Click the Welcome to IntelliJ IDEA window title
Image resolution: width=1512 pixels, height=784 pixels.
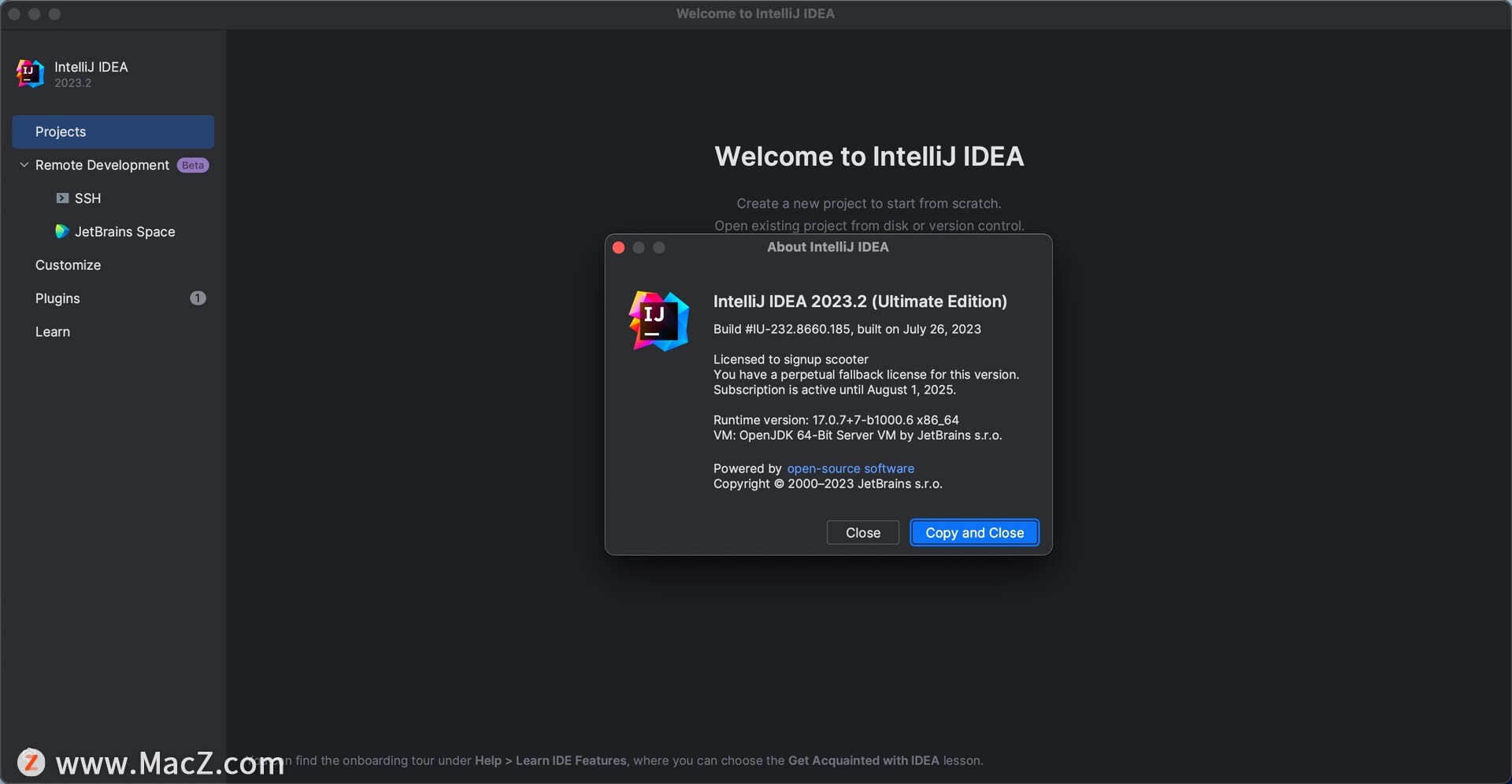(x=755, y=13)
